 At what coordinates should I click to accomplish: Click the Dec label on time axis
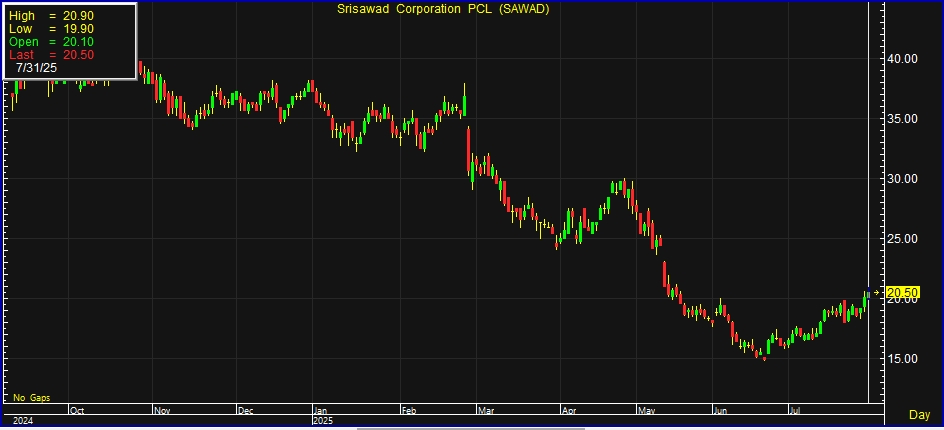247,411
